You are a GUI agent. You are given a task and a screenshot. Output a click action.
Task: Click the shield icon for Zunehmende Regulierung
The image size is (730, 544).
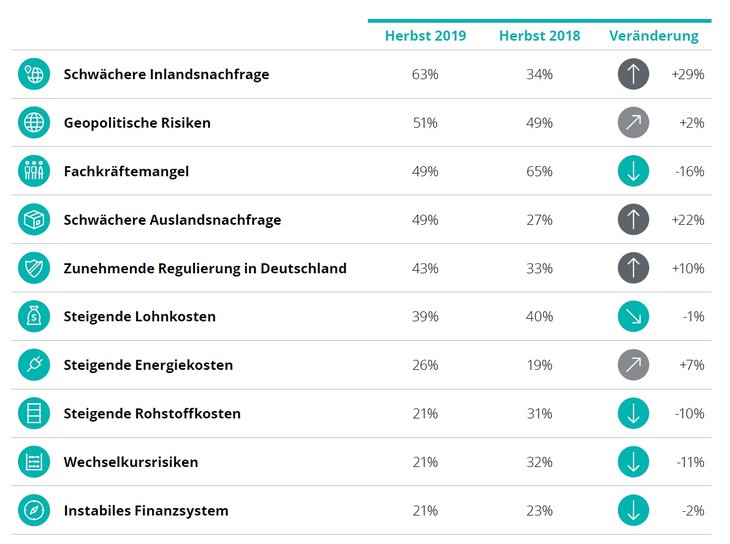tap(34, 268)
